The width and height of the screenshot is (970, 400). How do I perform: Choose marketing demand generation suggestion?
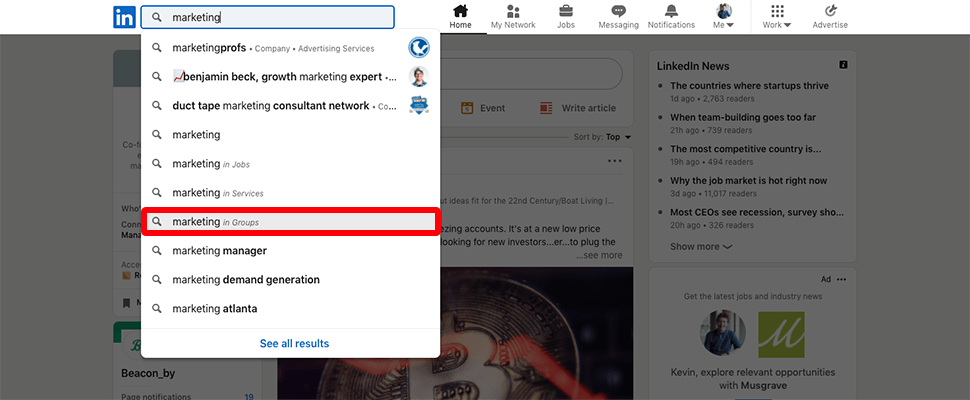point(290,279)
